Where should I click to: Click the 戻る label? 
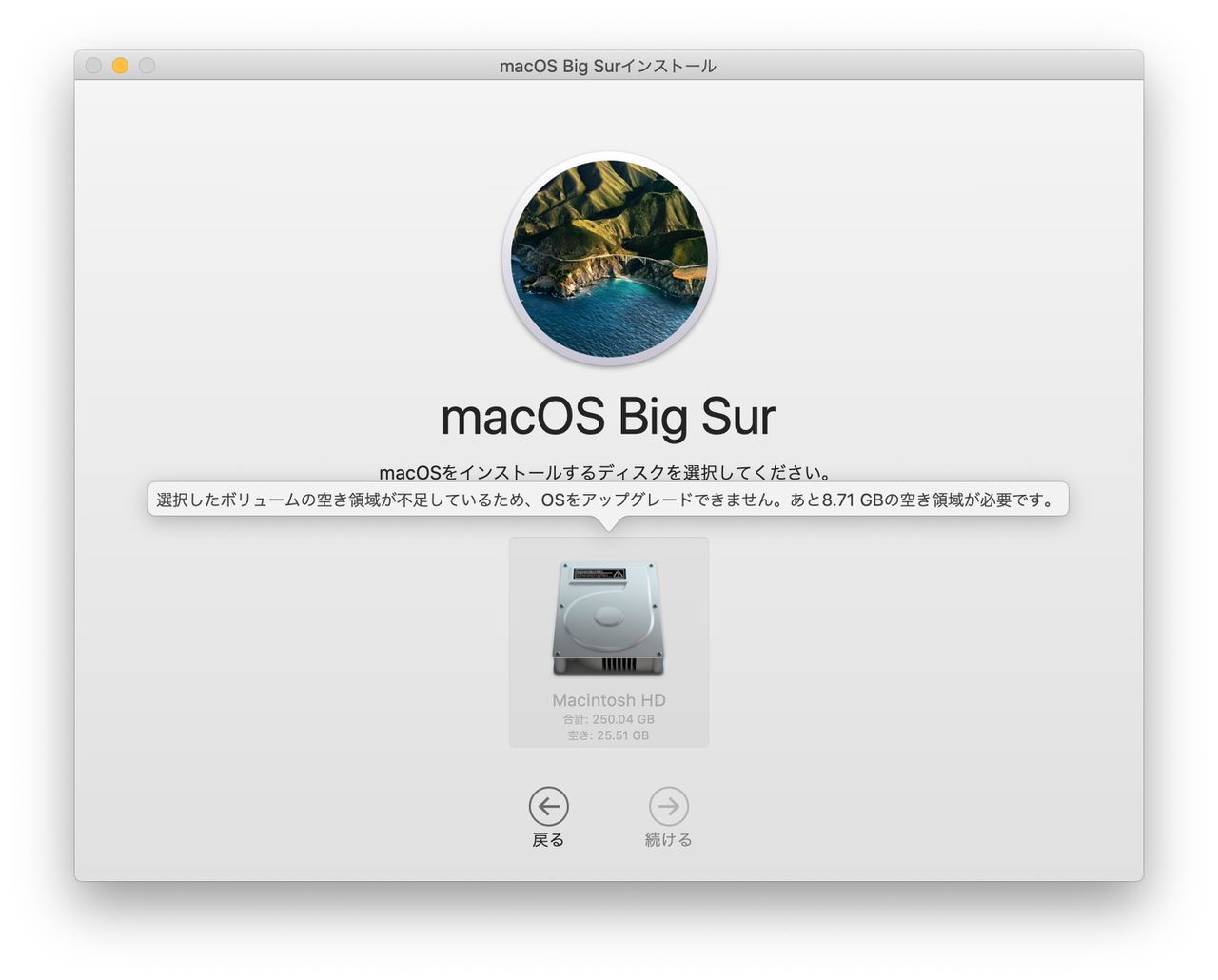(548, 840)
